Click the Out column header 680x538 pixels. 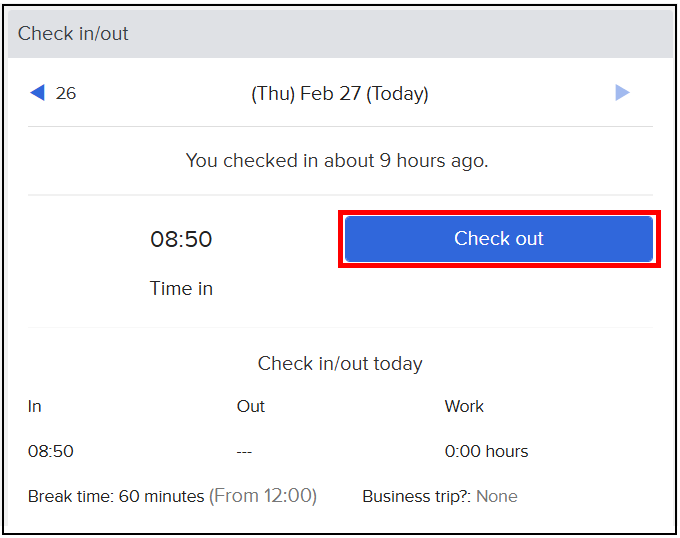pos(251,406)
